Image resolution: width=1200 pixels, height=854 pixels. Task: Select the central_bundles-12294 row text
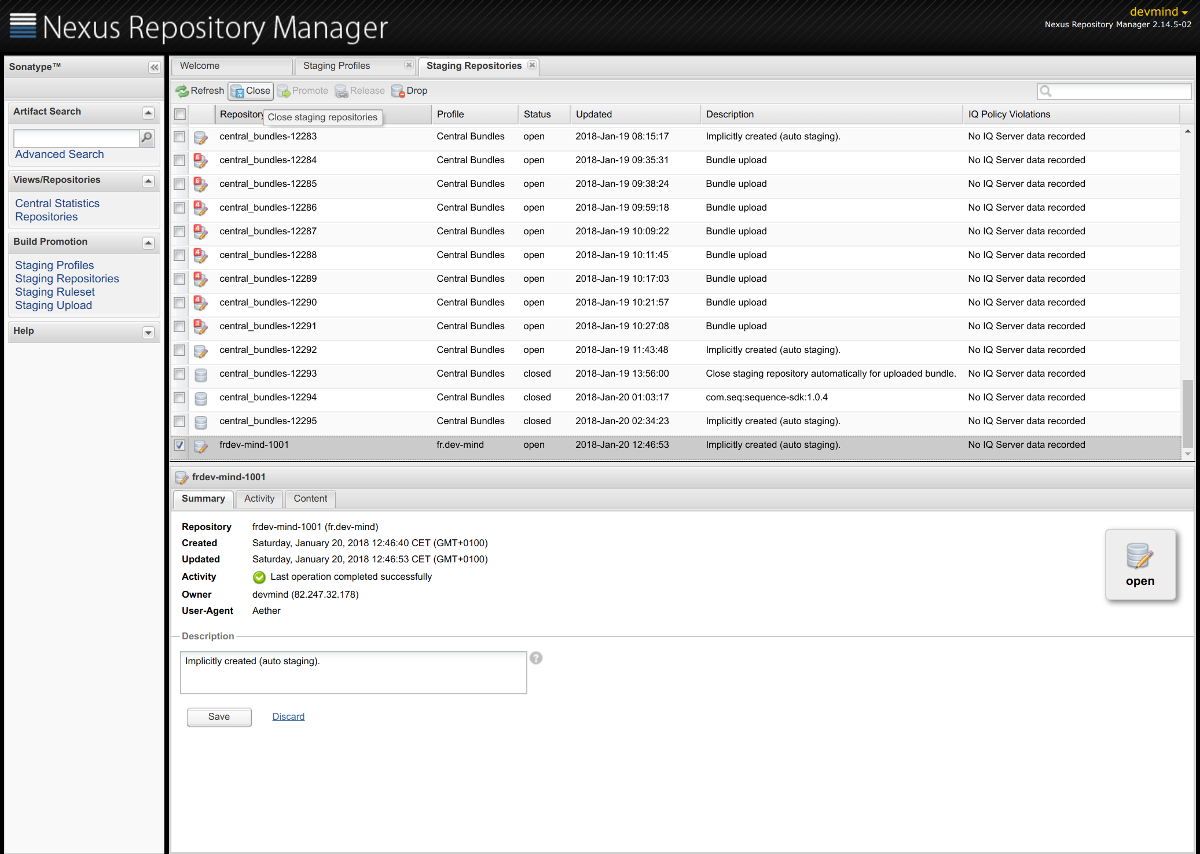[268, 398]
